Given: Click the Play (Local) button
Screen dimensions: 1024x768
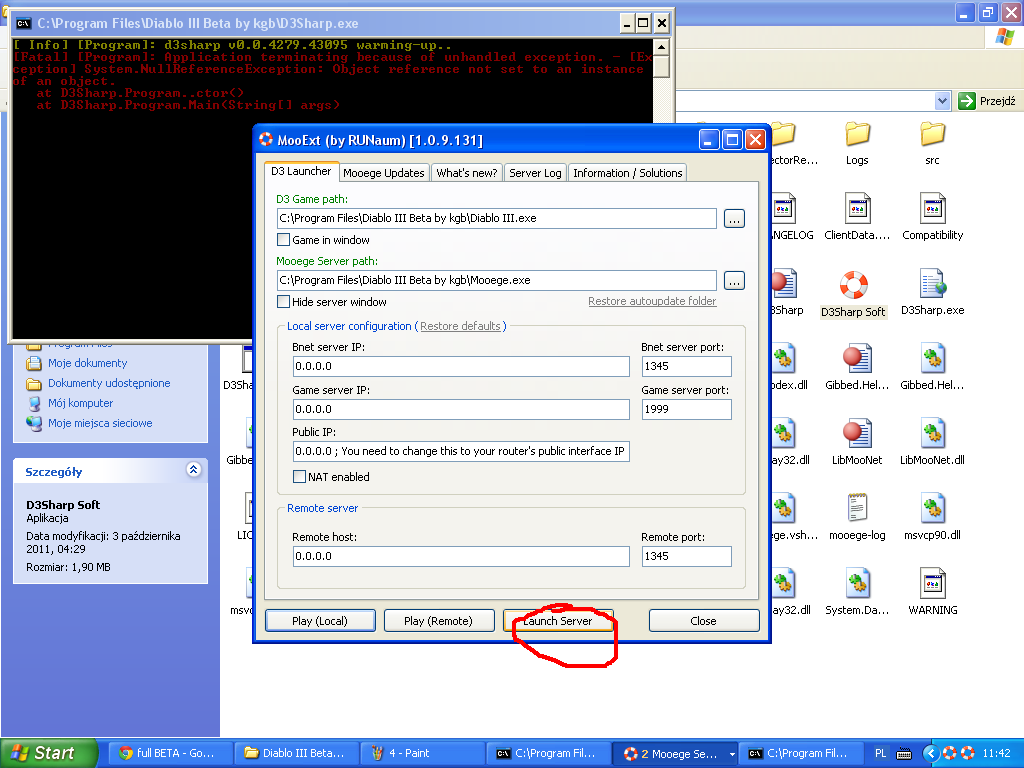Looking at the screenshot, I should pyautogui.click(x=320, y=620).
